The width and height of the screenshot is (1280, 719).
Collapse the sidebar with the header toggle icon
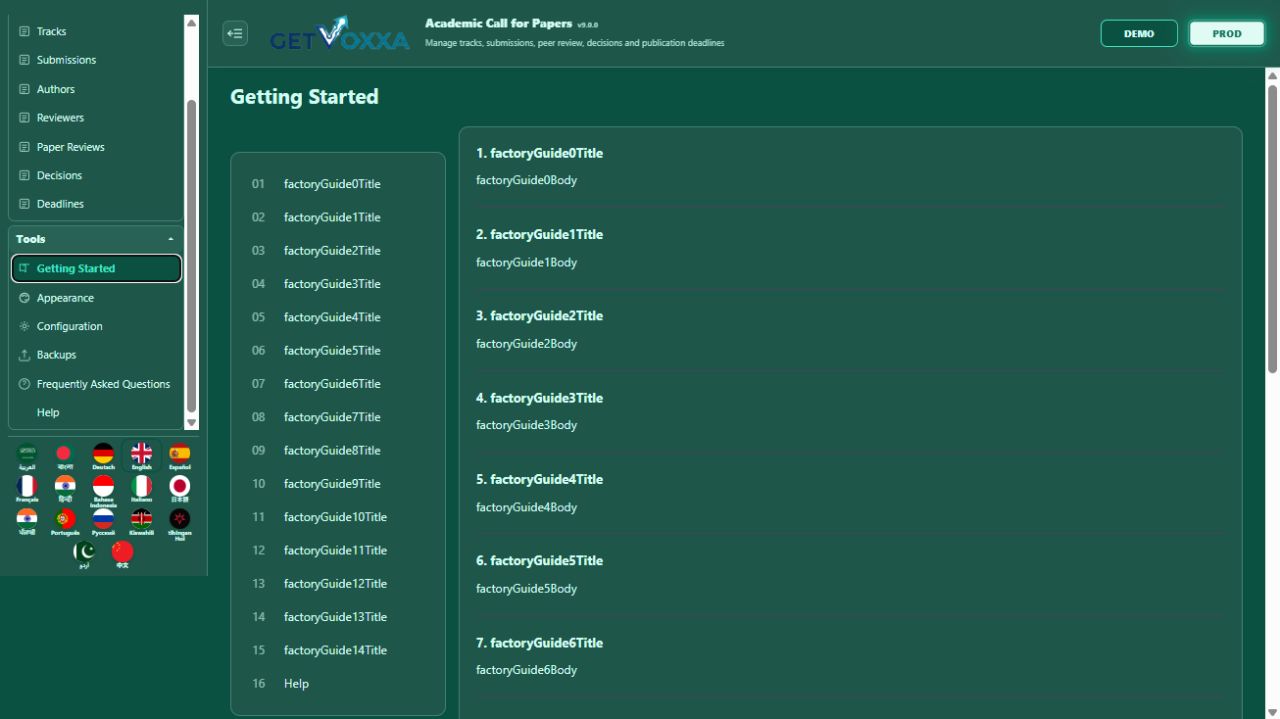pos(235,33)
